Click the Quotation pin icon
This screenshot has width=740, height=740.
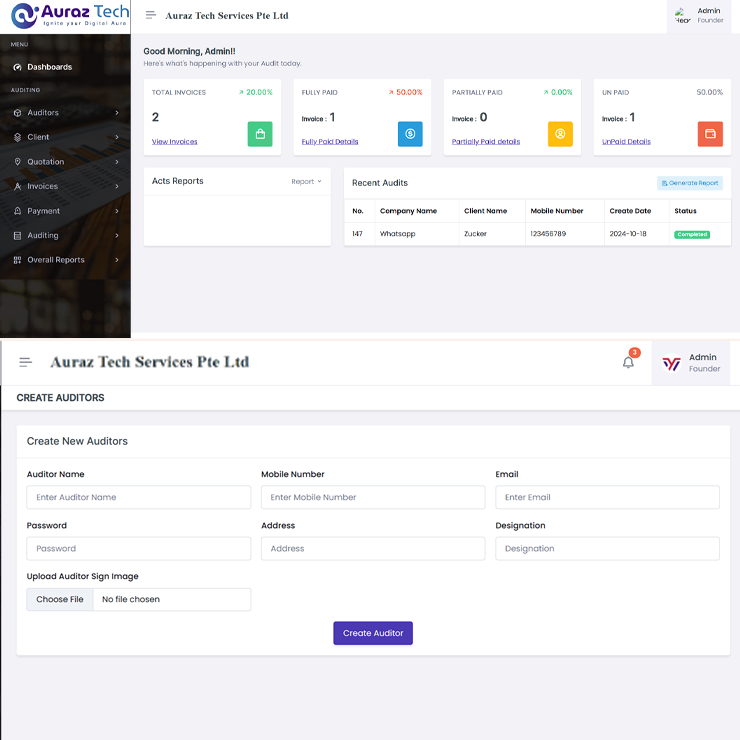[x=17, y=162]
